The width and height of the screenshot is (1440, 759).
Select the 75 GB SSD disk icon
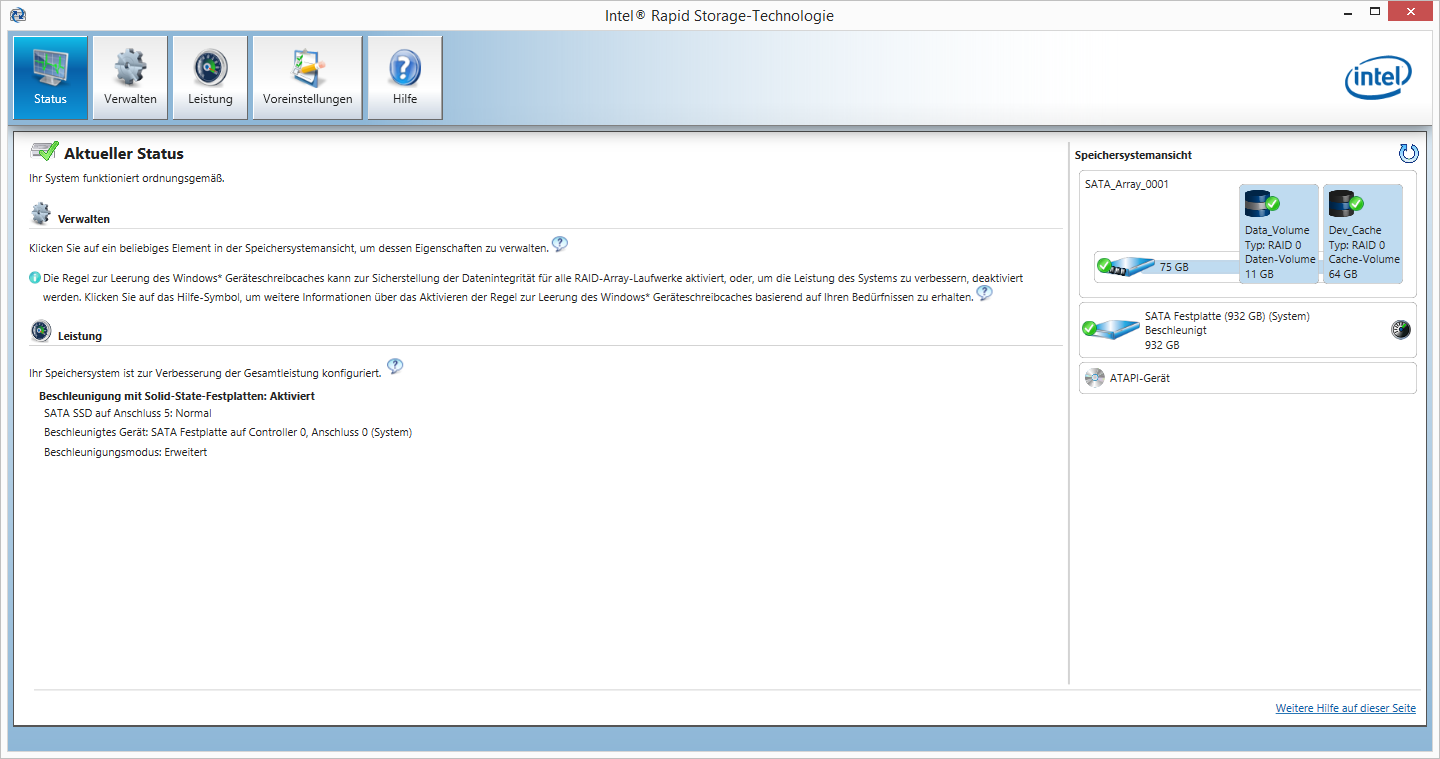(x=1126, y=267)
